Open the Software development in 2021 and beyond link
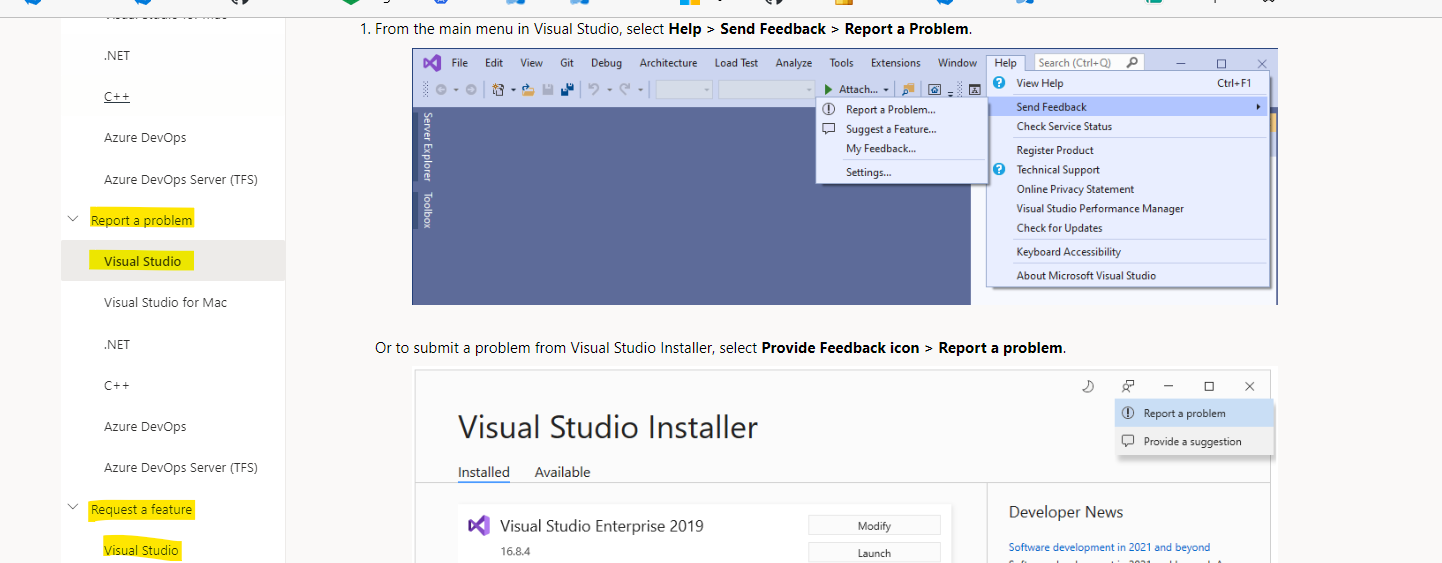Image resolution: width=1442 pixels, height=563 pixels. point(1109,547)
